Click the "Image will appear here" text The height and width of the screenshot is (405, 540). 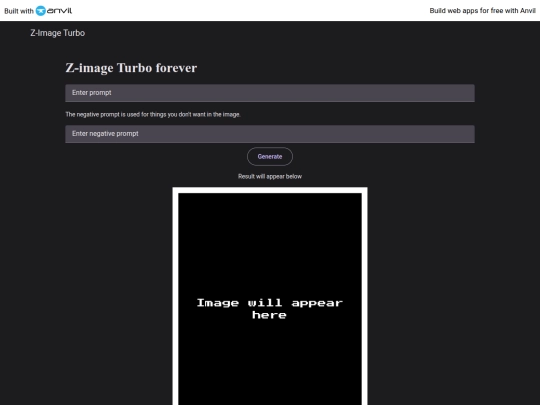pyautogui.click(x=270, y=309)
